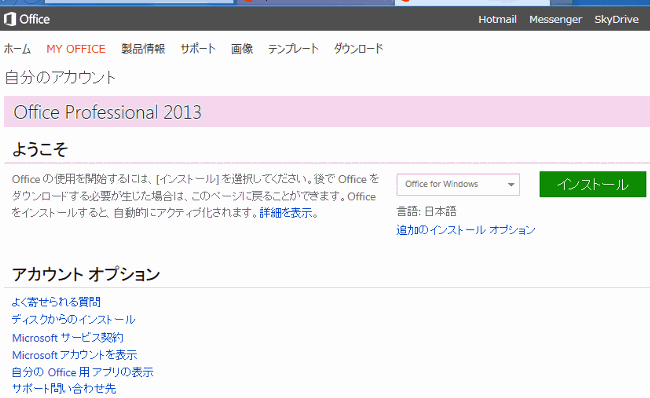Open the 詳細を表示 link
The image size is (650, 398).
(286, 213)
